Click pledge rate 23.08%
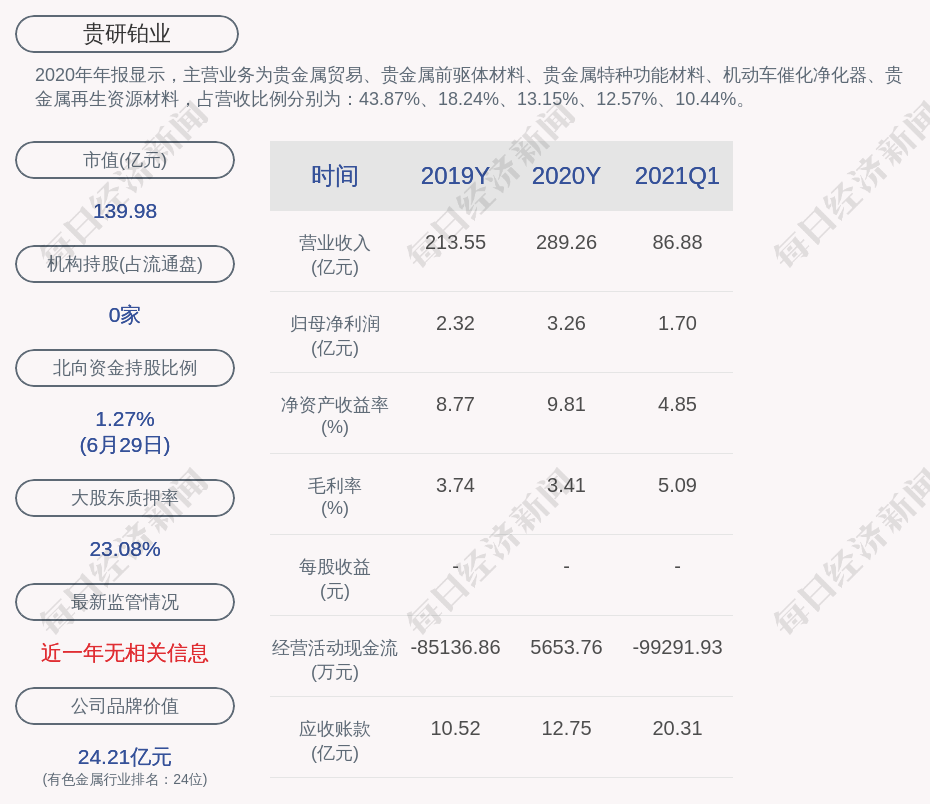Image resolution: width=930 pixels, height=804 pixels. (x=125, y=549)
